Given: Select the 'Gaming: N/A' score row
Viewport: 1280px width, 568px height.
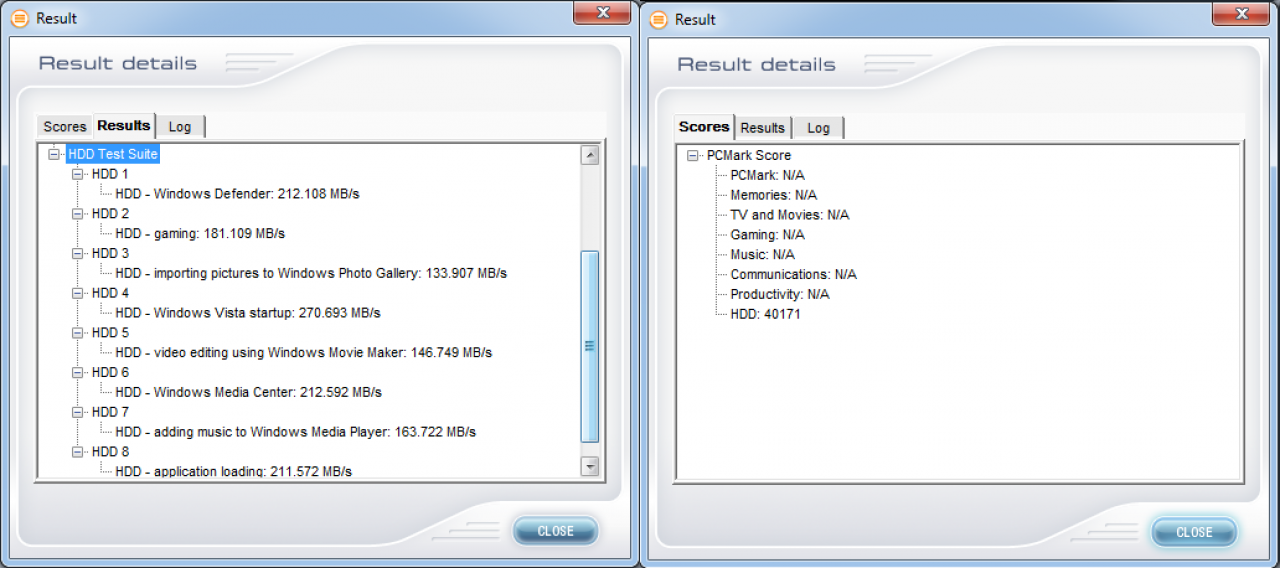Looking at the screenshot, I should (x=767, y=235).
